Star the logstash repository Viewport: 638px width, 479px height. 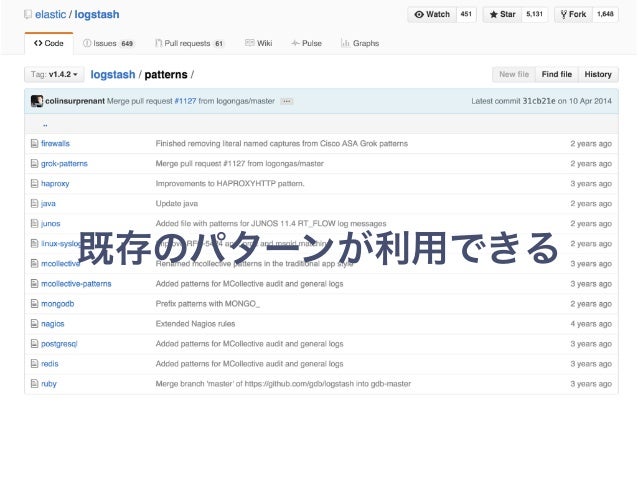(503, 14)
